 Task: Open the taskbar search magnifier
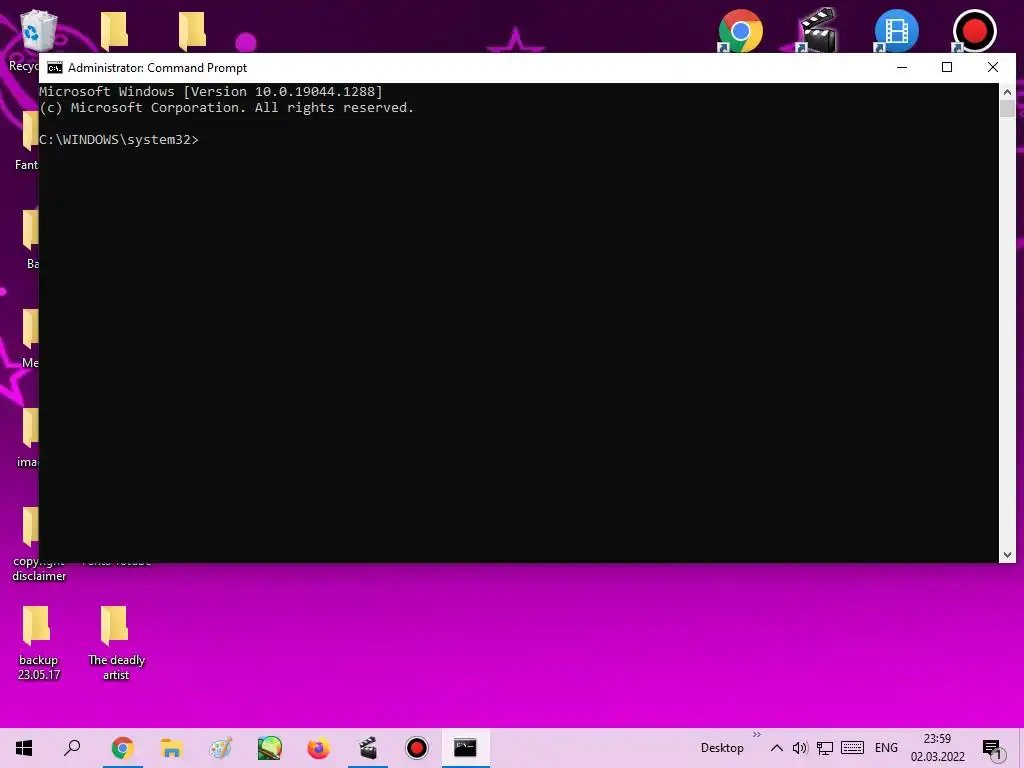click(x=72, y=748)
